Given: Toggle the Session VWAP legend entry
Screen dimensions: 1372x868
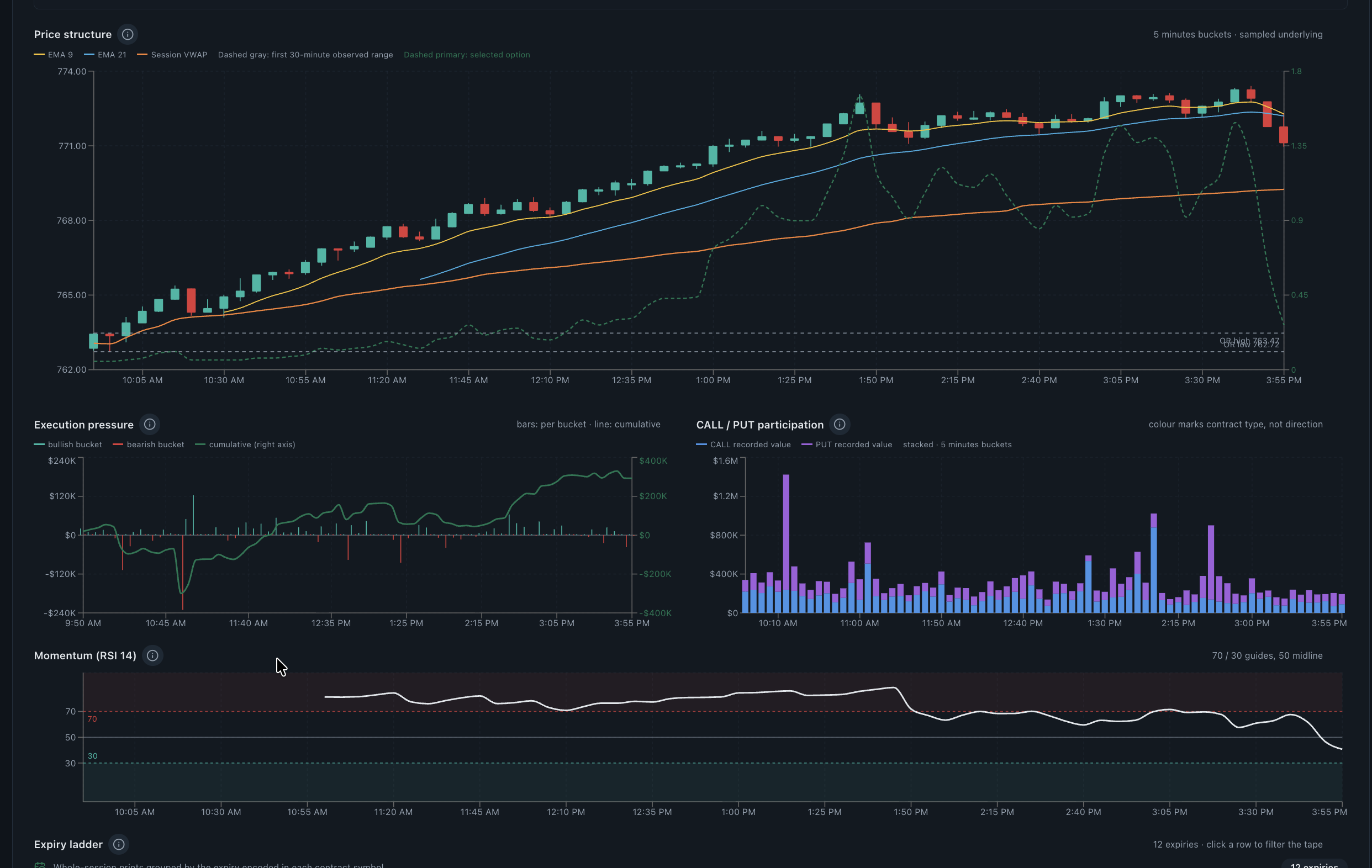Looking at the screenshot, I should (172, 55).
